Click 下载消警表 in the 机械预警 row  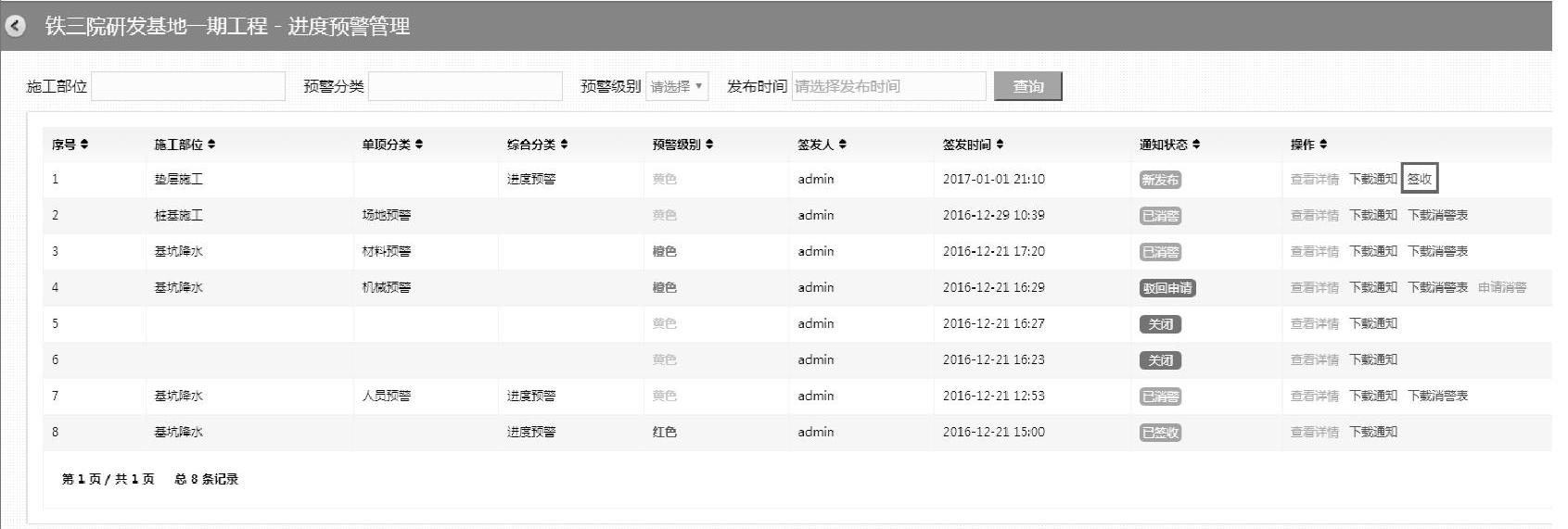pos(1438,288)
